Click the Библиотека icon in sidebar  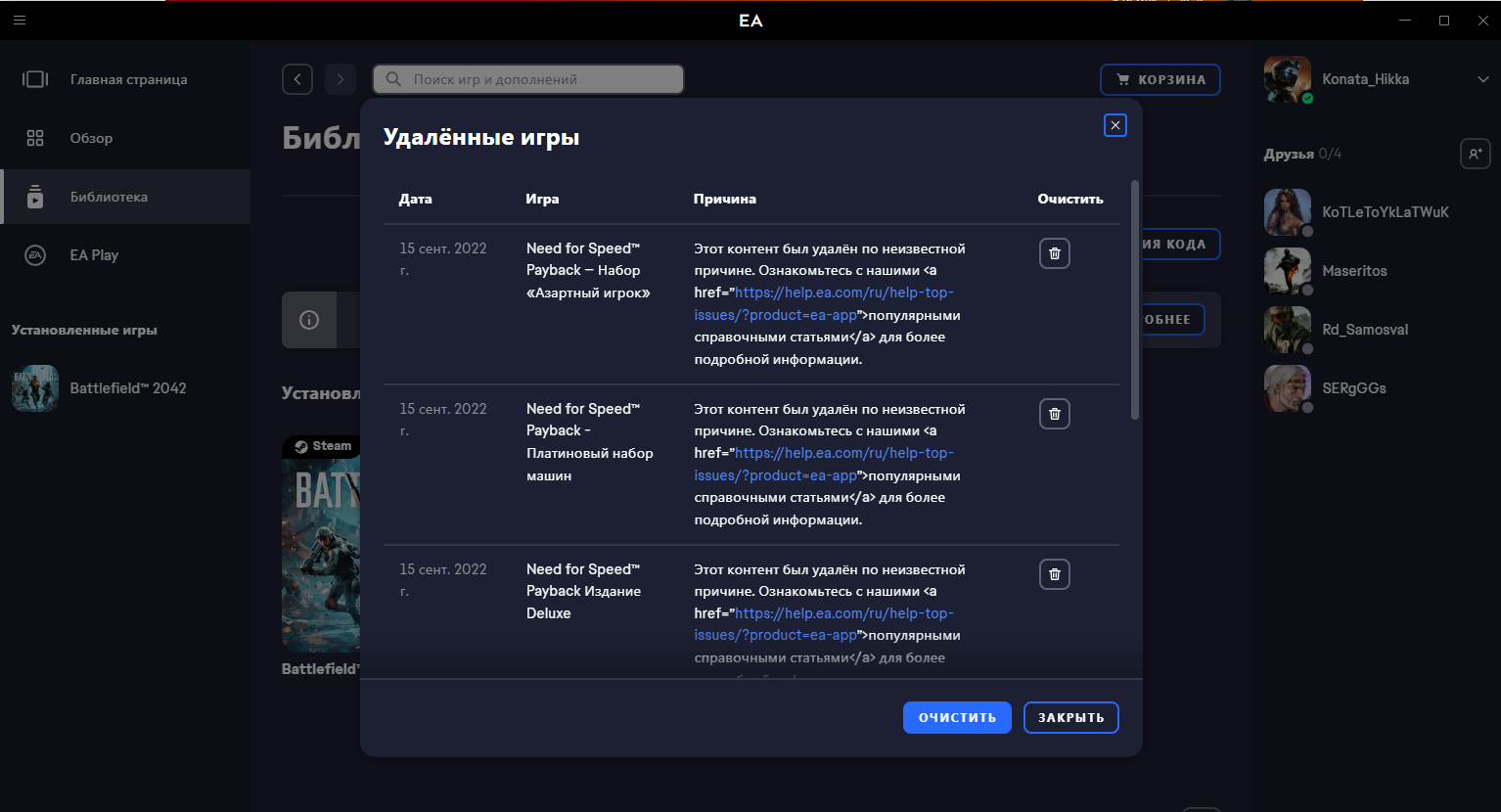coord(35,197)
